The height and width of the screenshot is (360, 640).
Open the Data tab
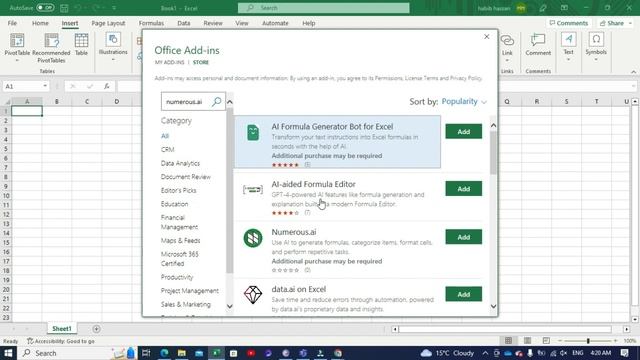point(184,23)
